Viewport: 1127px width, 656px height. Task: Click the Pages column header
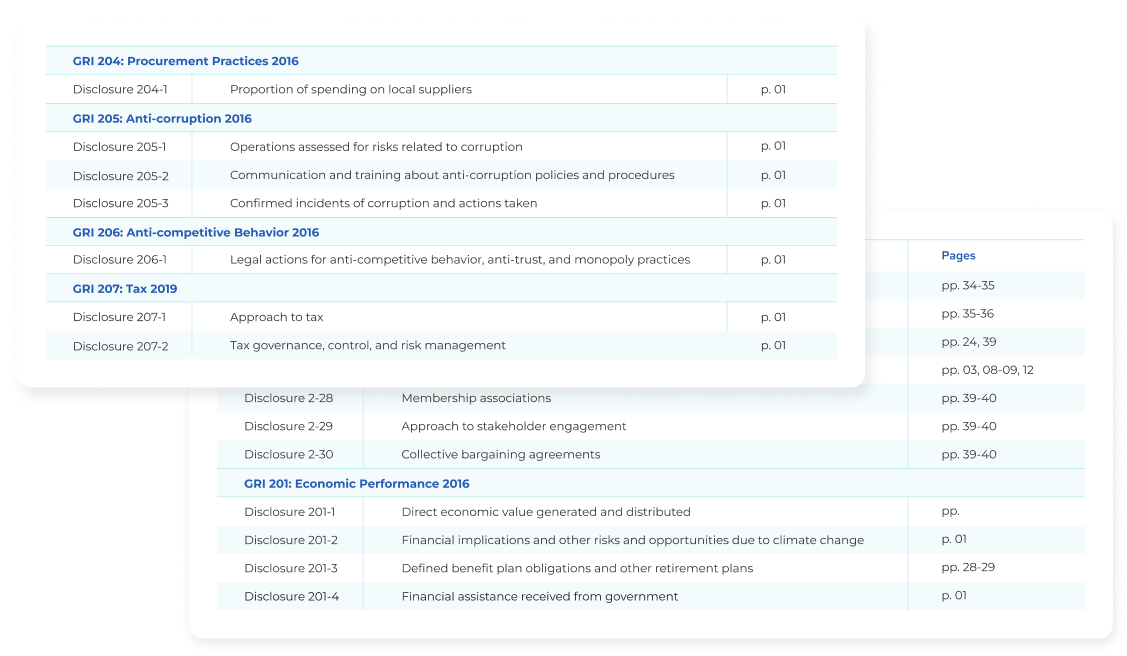coord(958,255)
